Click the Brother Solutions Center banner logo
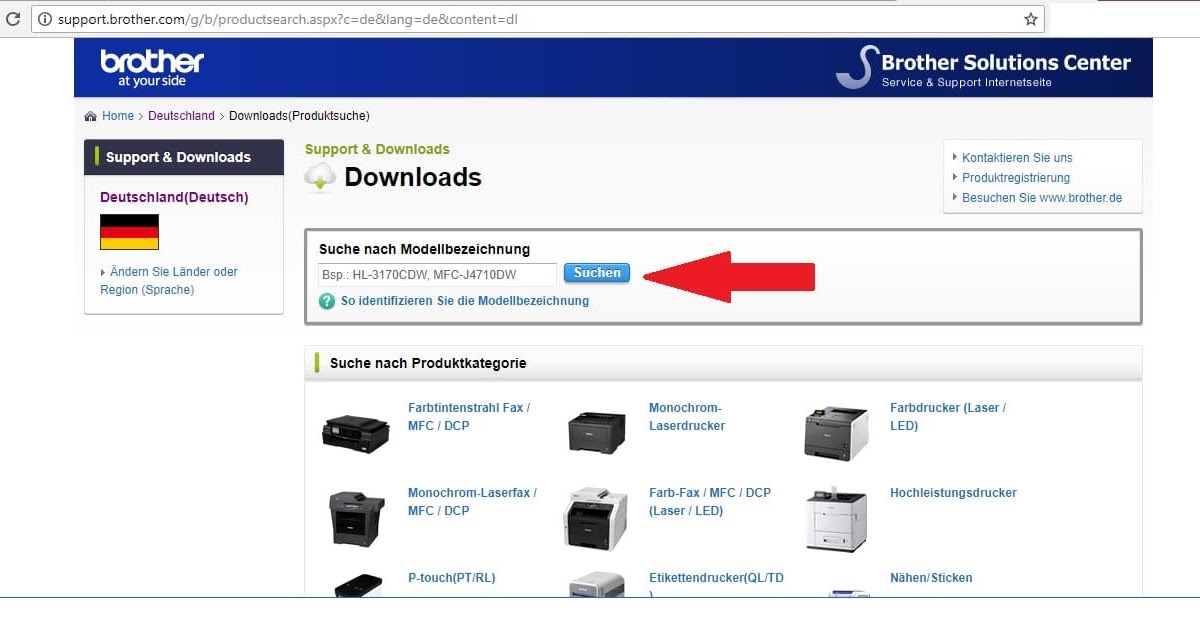 (983, 67)
